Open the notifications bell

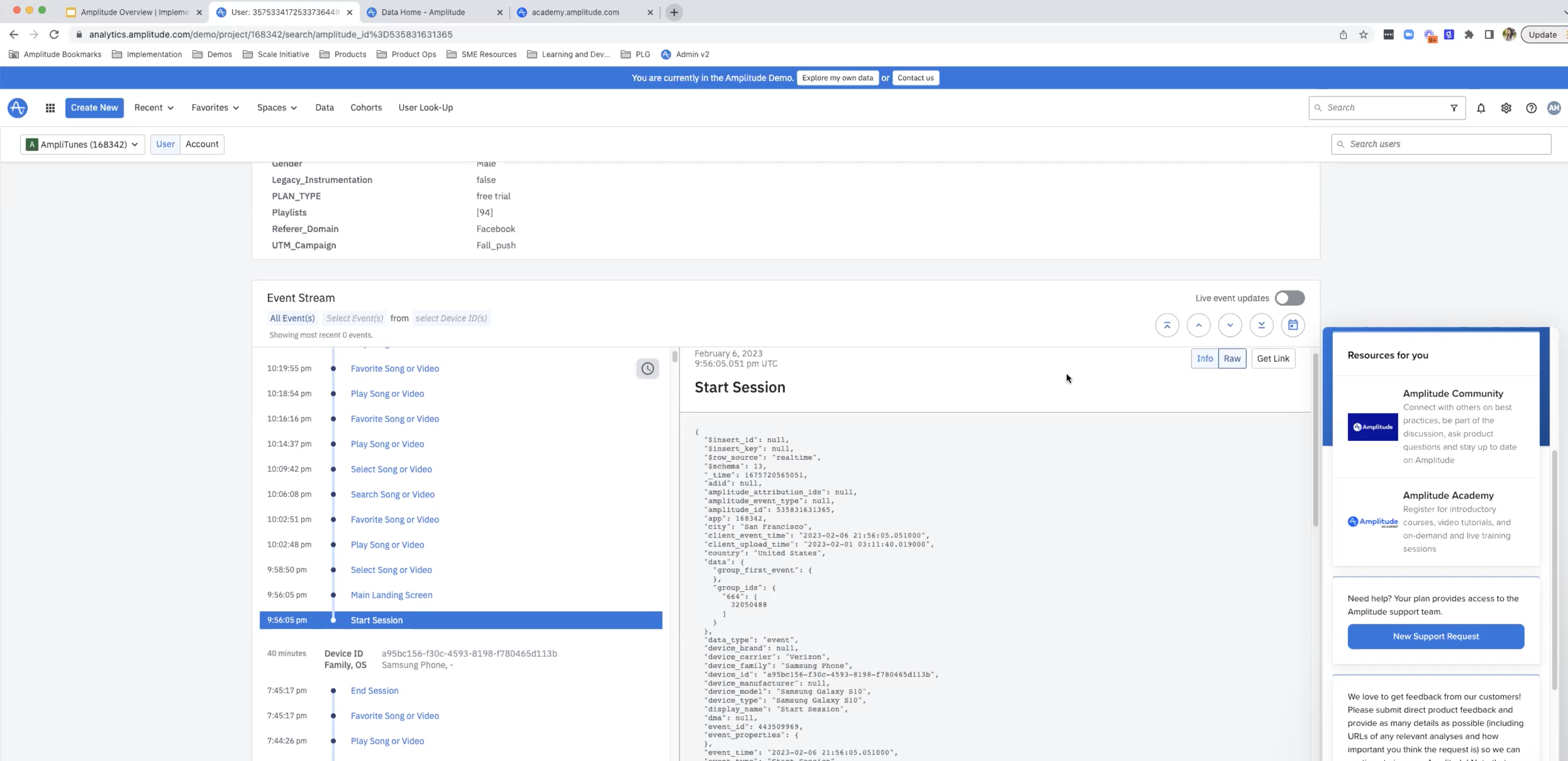(1480, 108)
